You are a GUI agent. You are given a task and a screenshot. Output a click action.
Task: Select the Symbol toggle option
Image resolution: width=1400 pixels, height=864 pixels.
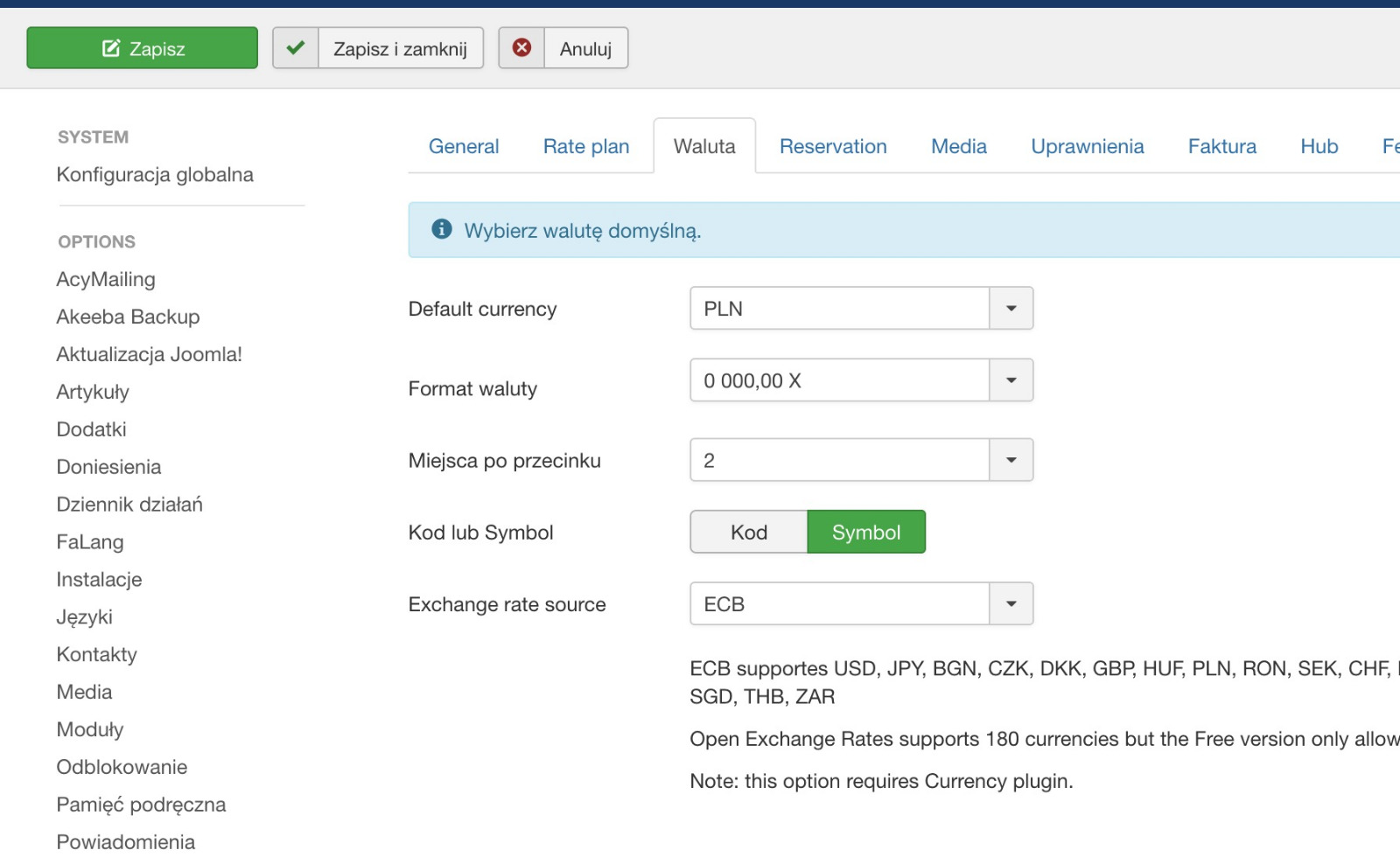tap(865, 533)
